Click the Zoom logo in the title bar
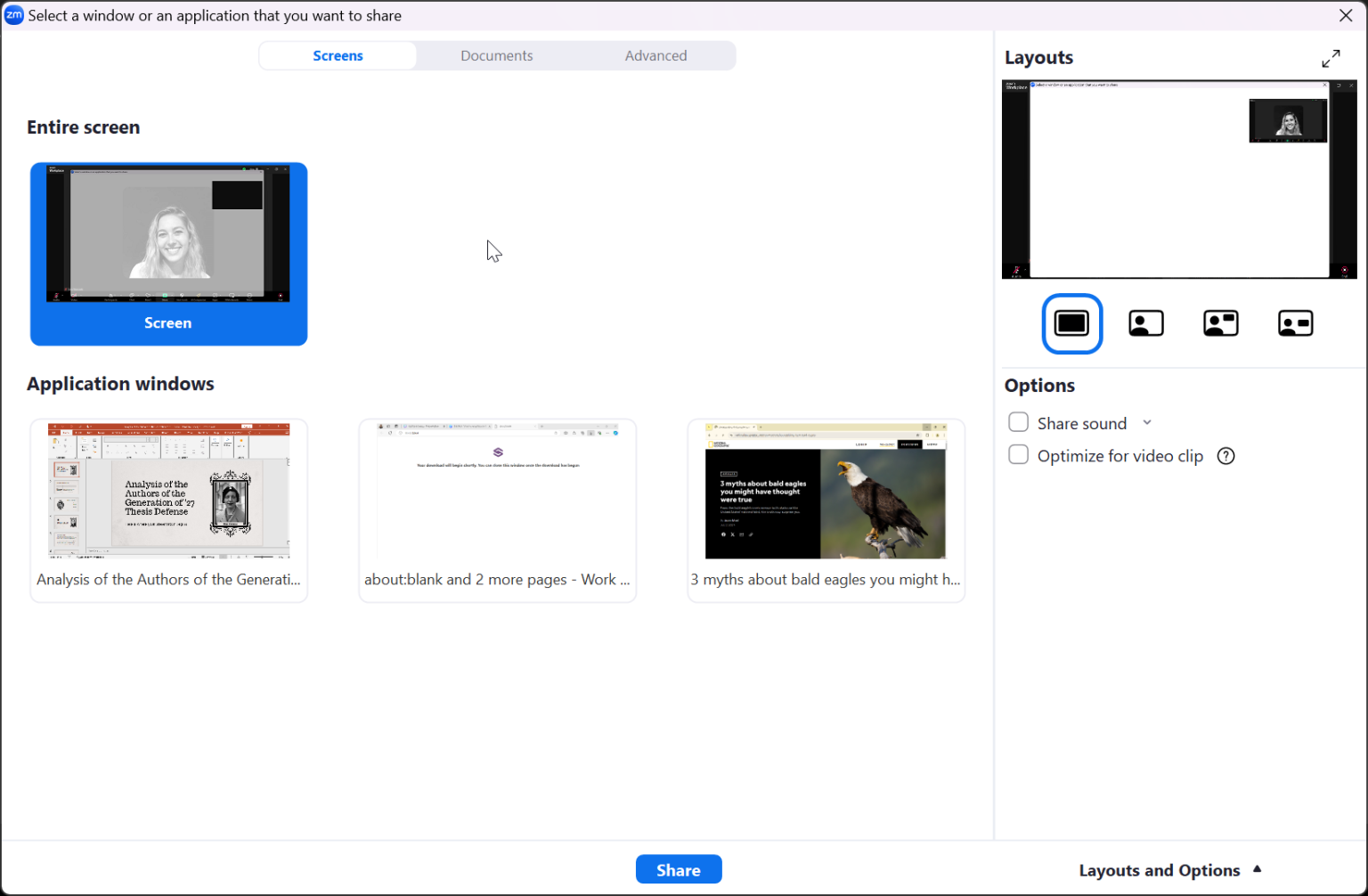 14,15
